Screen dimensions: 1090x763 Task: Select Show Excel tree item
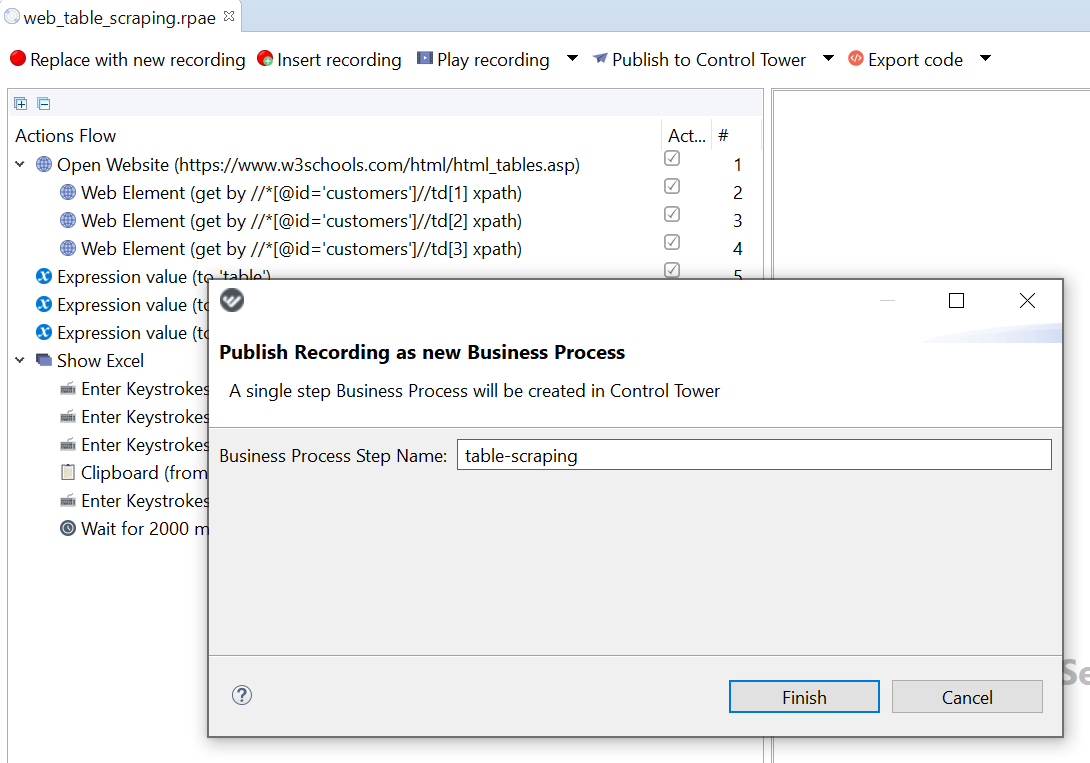tap(100, 361)
